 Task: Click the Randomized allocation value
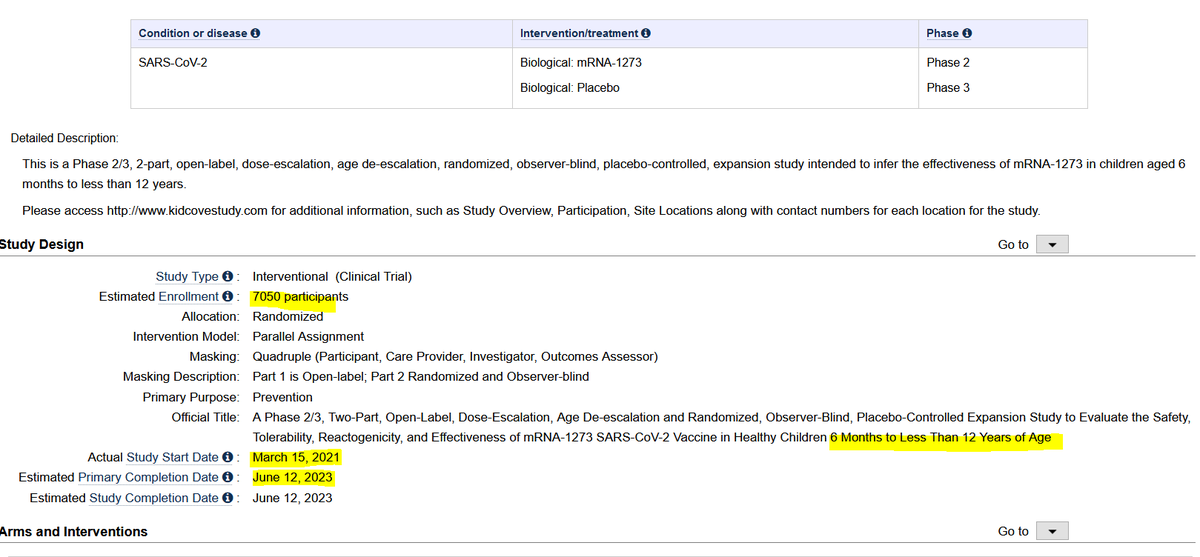coord(288,317)
